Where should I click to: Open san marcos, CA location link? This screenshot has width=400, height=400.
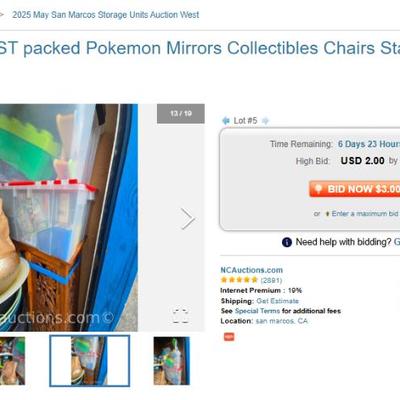coord(282,321)
